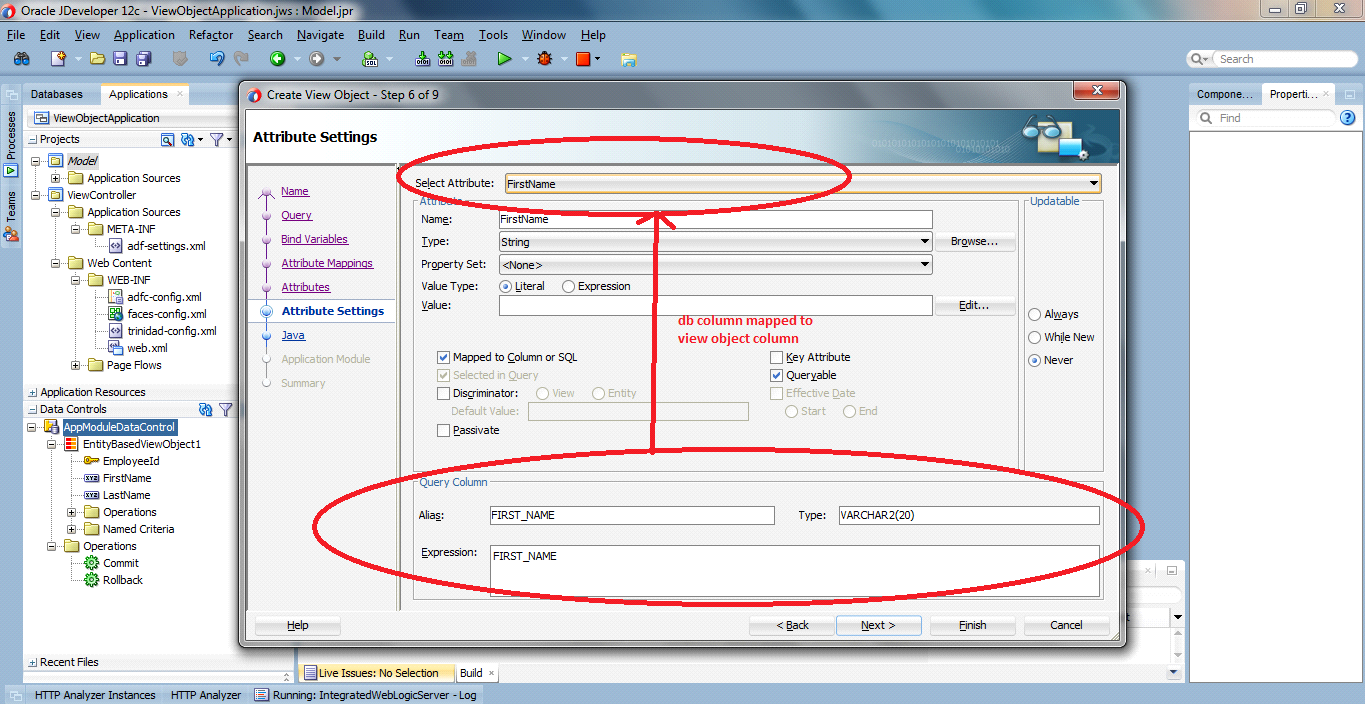Run the project using the green Run arrow
1365x704 pixels.
505,58
